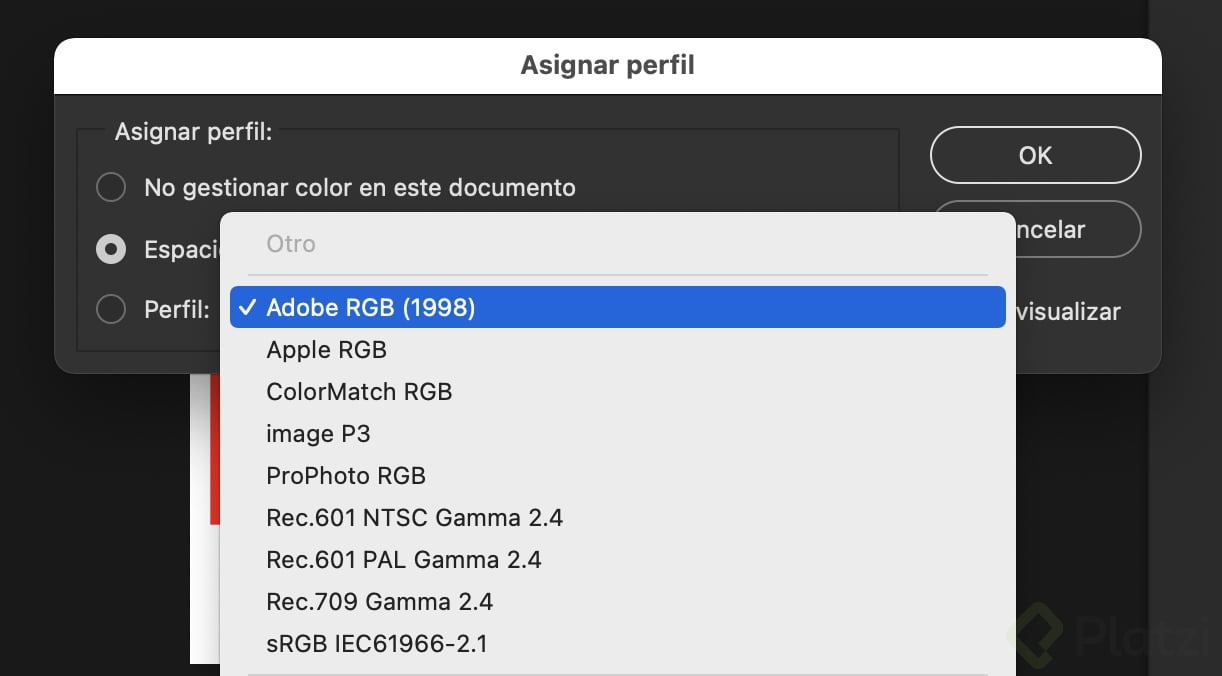
Task: Click the greyed-out 'Otro' menu entry
Action: pyautogui.click(x=291, y=244)
